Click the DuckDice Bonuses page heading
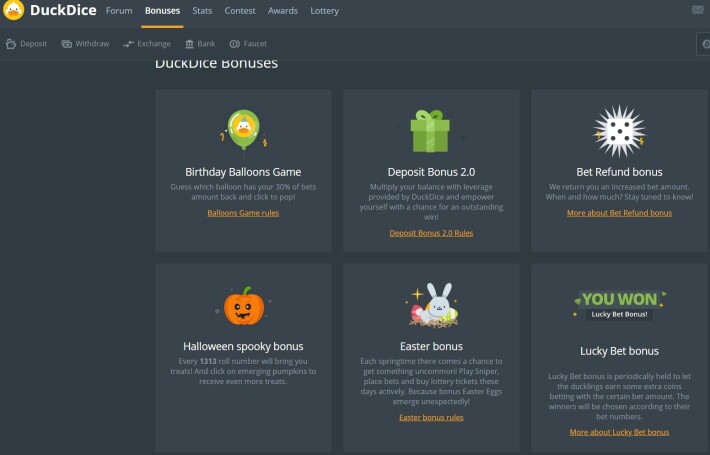The width and height of the screenshot is (710, 455). (216, 64)
